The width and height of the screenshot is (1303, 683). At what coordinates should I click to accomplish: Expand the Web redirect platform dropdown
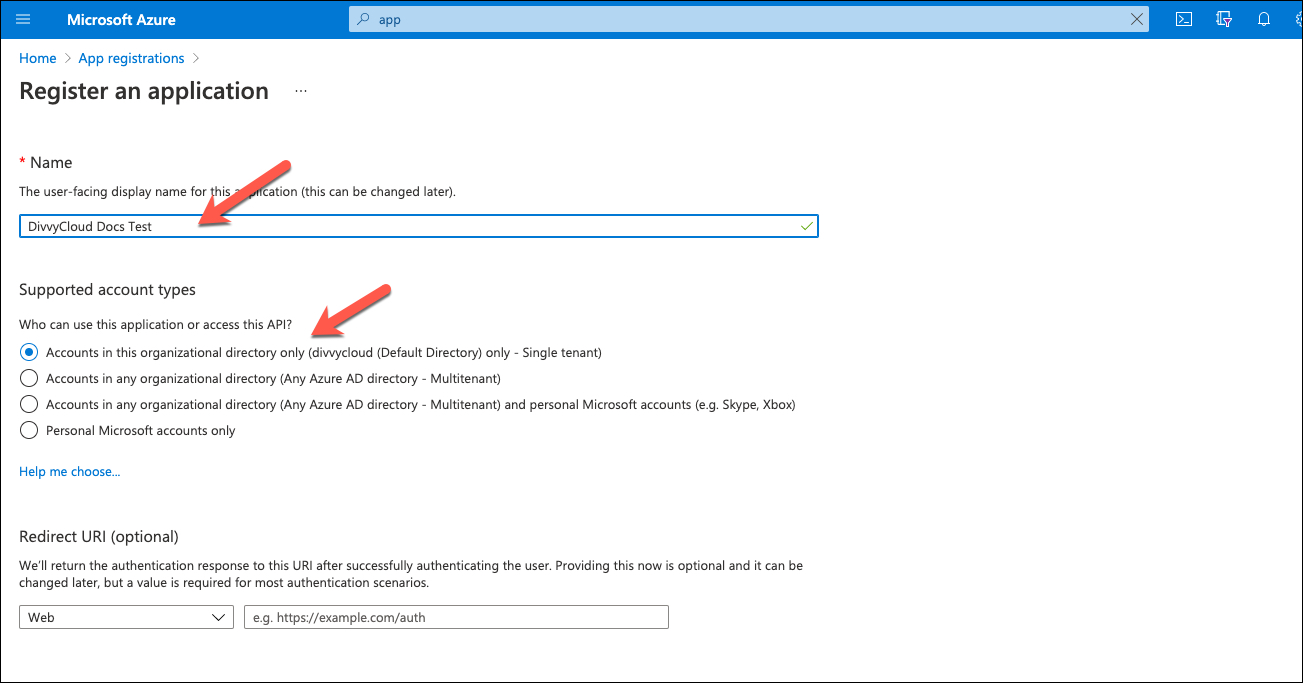coord(126,617)
